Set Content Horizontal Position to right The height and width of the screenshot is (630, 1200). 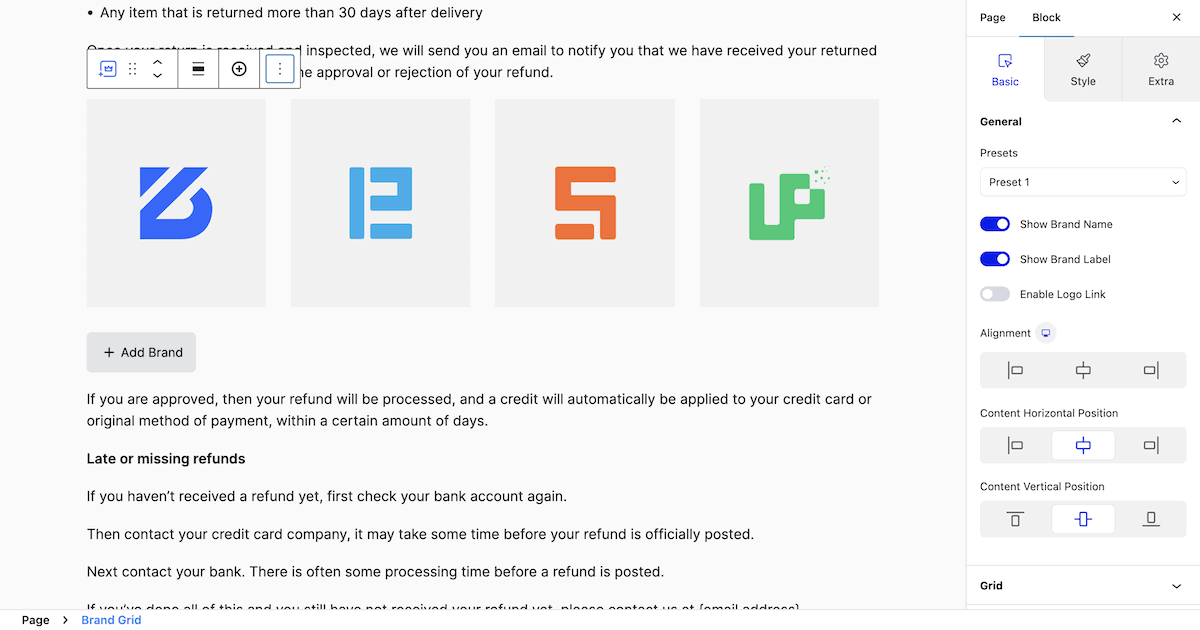(x=1151, y=445)
